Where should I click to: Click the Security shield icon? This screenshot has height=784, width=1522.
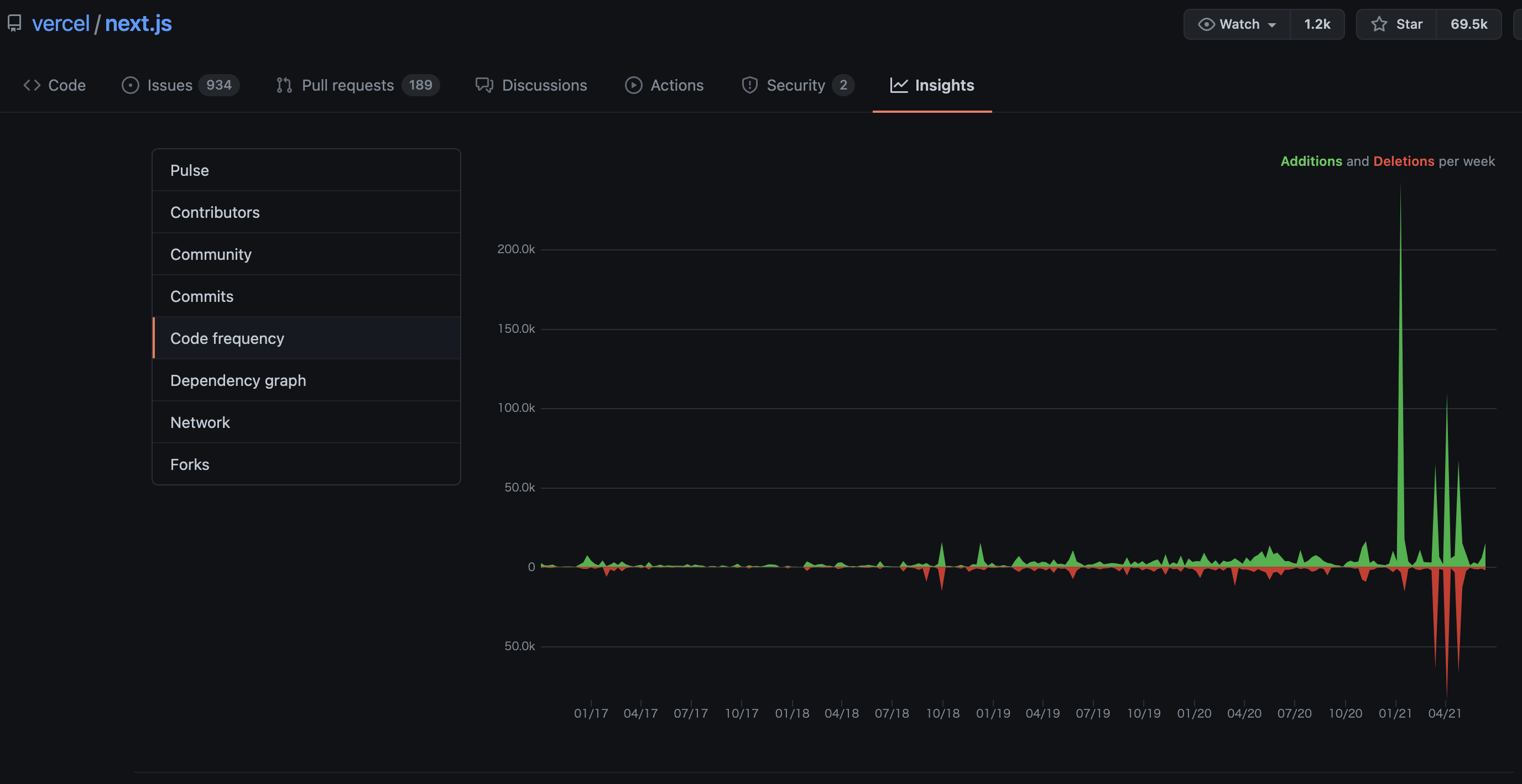point(749,85)
